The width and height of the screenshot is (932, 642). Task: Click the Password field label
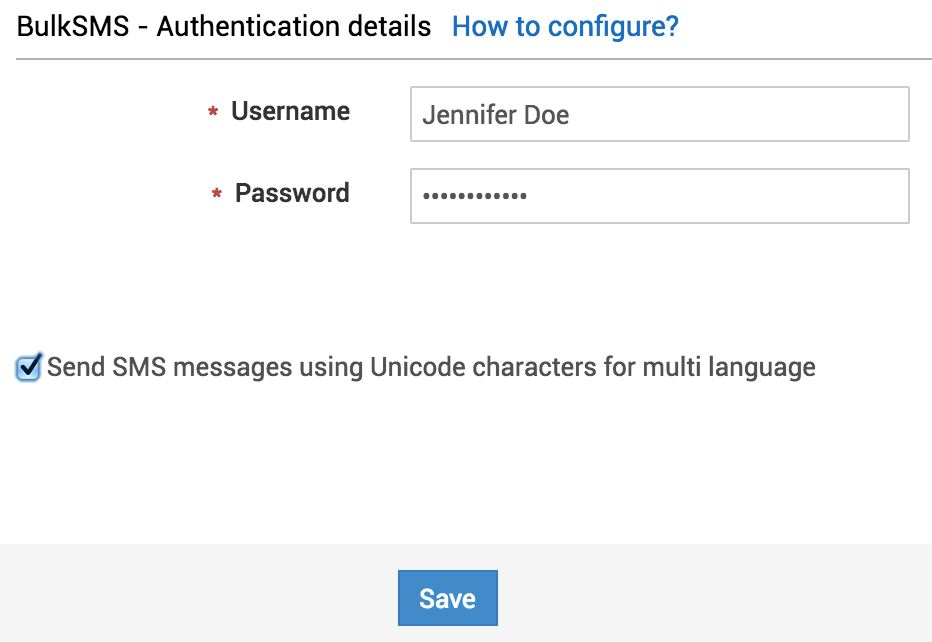point(292,193)
